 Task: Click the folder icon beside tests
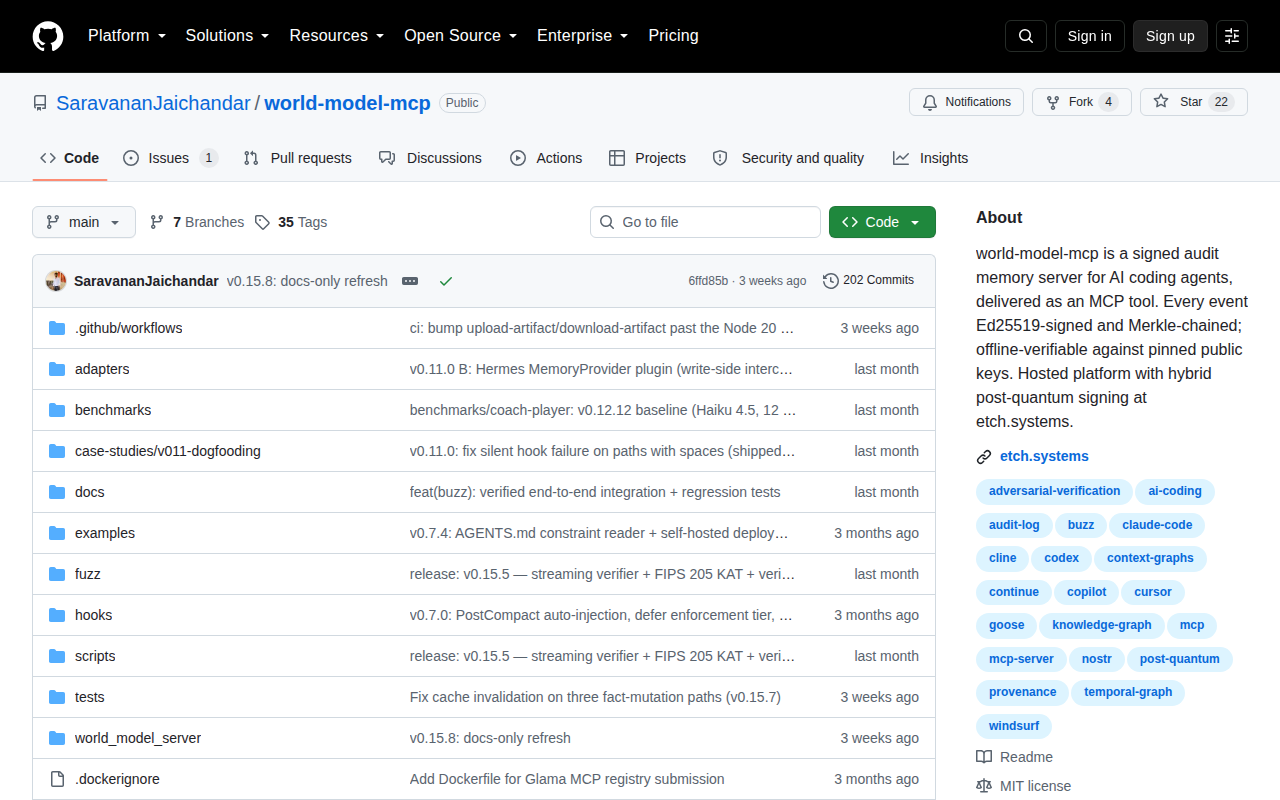coord(57,697)
